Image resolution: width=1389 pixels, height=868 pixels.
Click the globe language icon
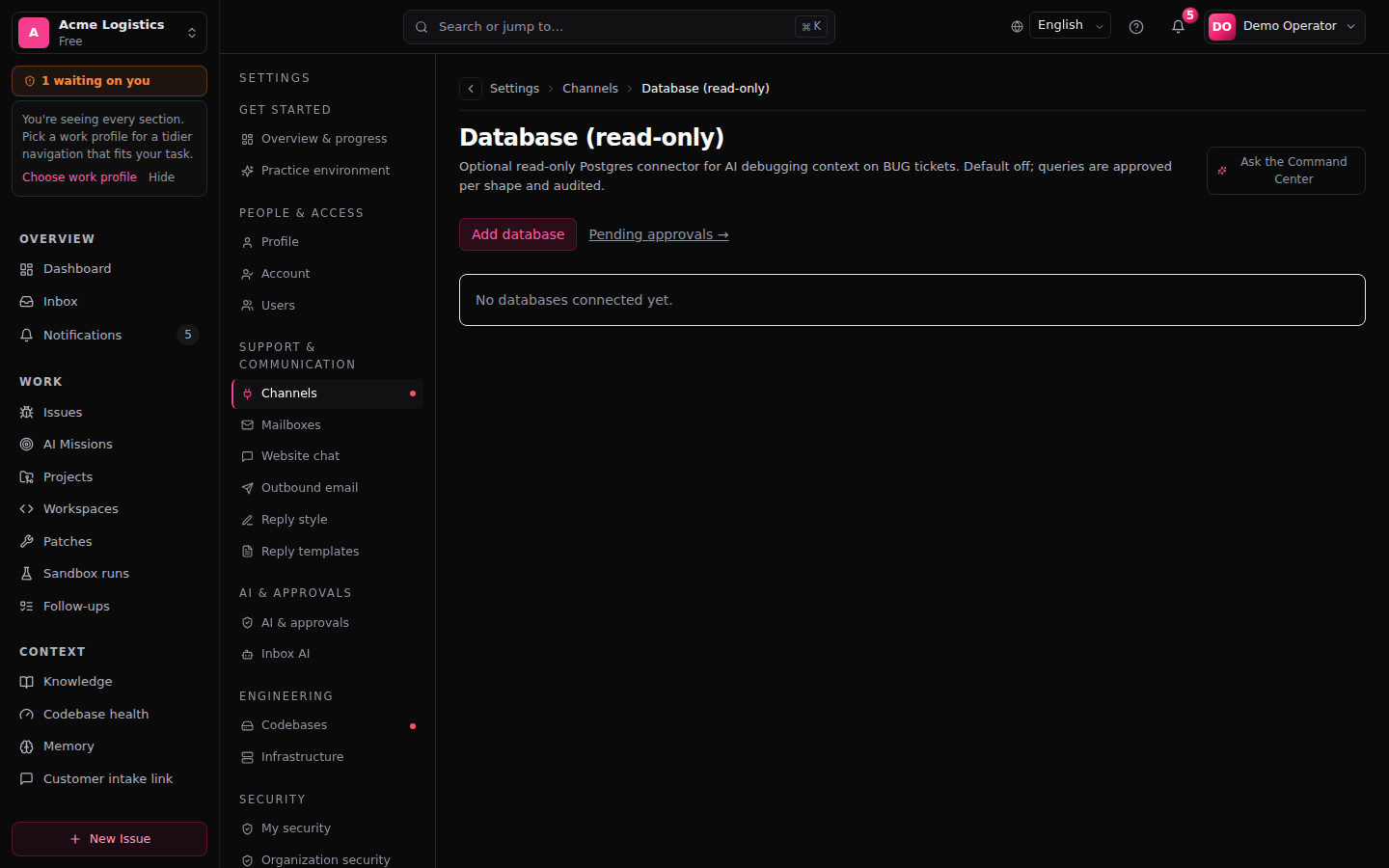[x=1017, y=27]
